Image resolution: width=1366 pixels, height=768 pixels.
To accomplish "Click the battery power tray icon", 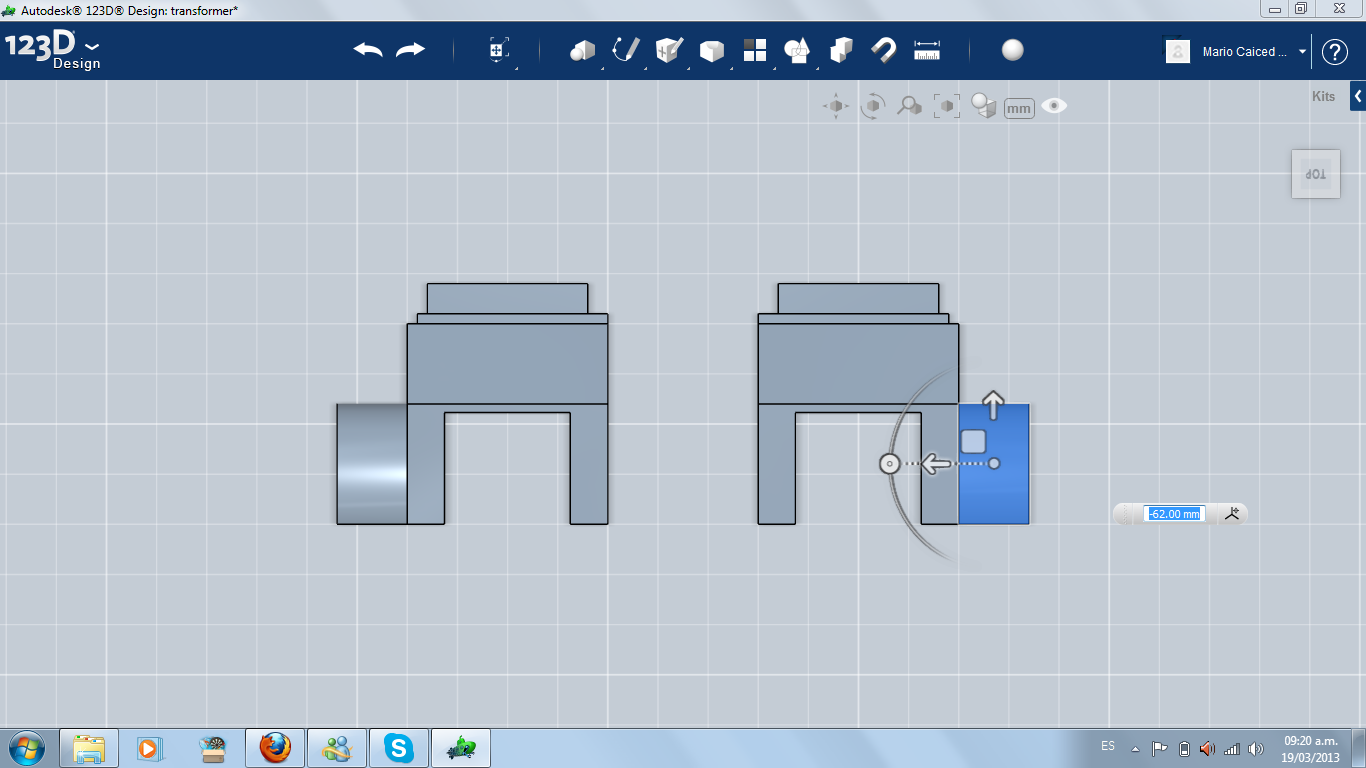I will tap(1184, 748).
